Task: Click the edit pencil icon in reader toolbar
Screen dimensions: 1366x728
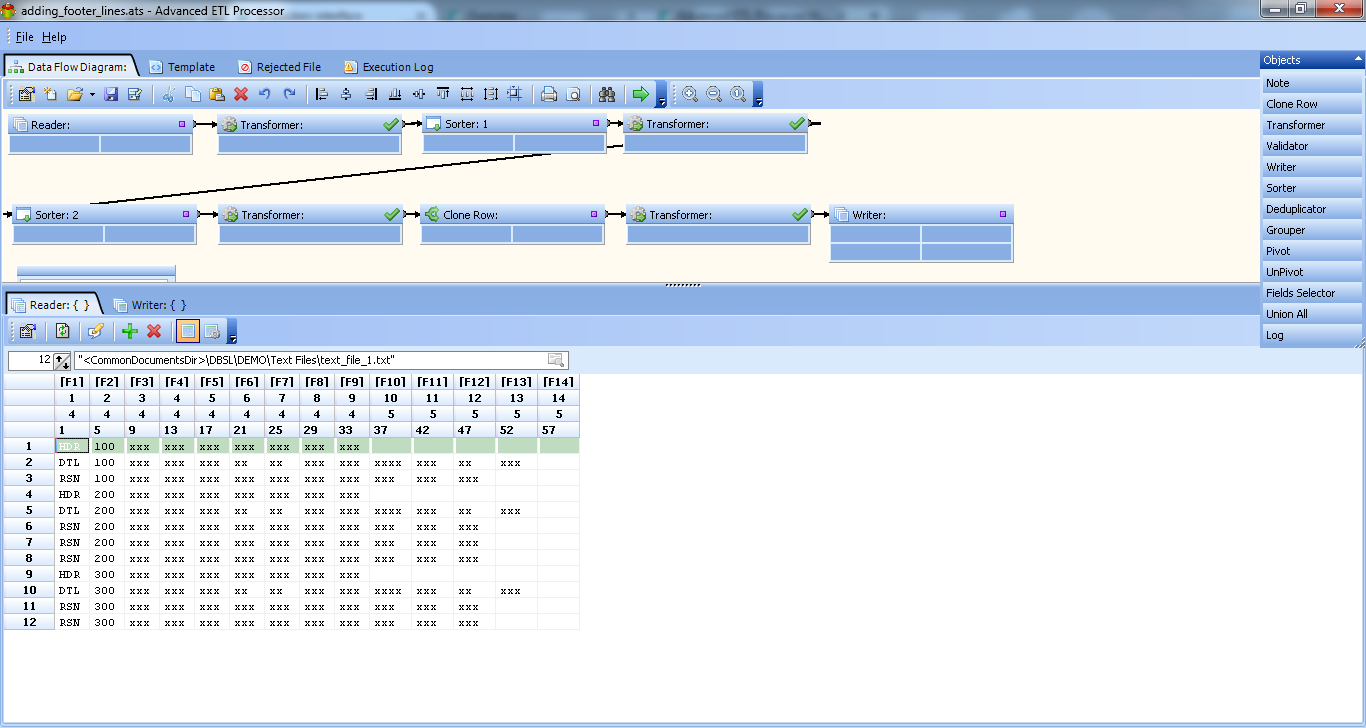Action: coord(96,331)
